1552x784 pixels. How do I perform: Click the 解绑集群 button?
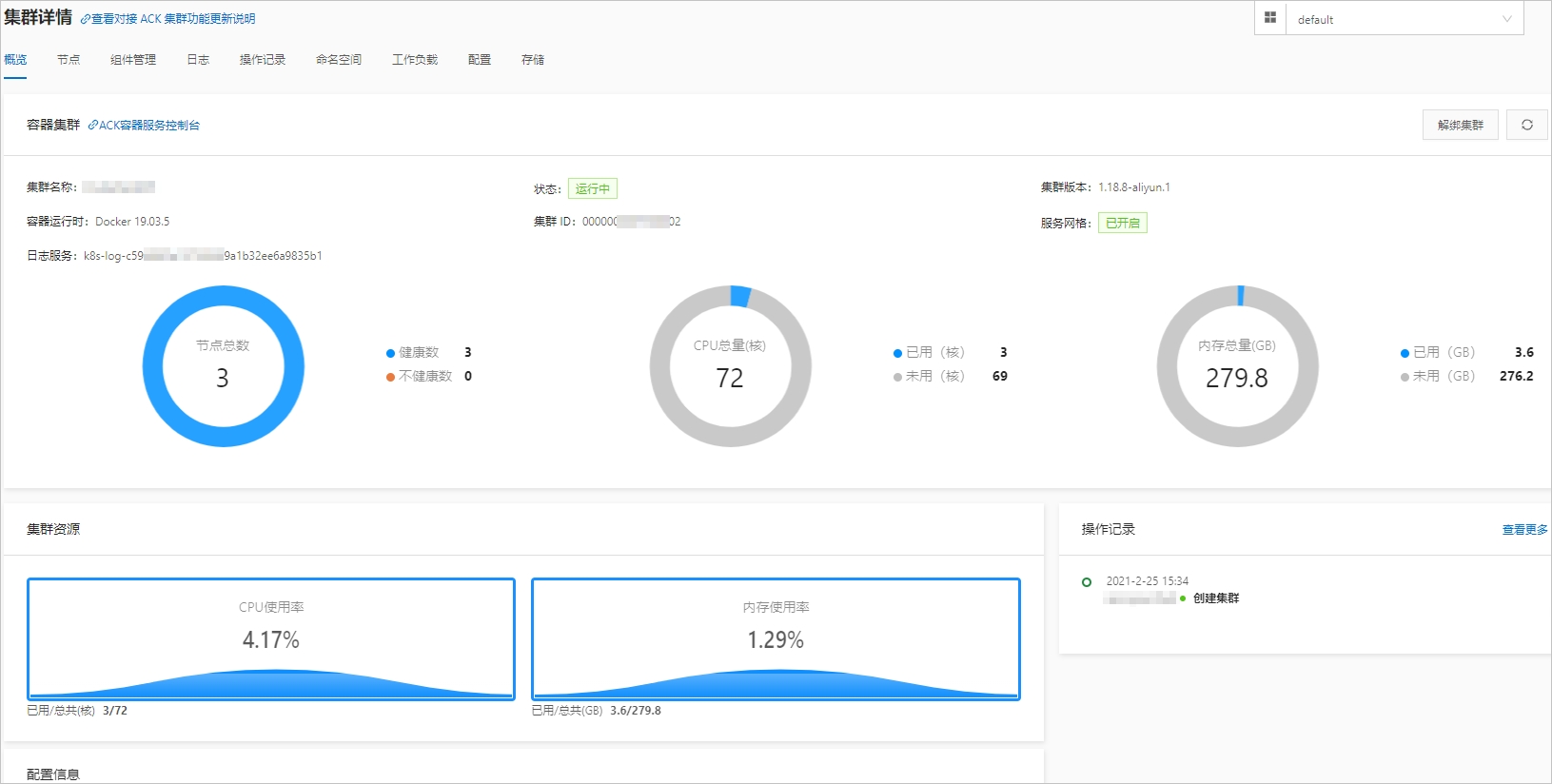click(x=1461, y=125)
